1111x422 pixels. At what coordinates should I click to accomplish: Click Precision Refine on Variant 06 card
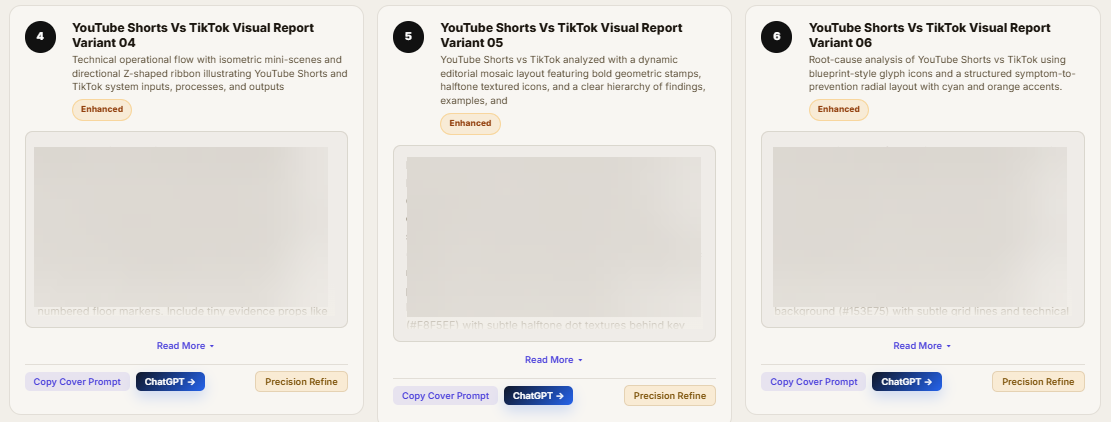pos(1038,382)
